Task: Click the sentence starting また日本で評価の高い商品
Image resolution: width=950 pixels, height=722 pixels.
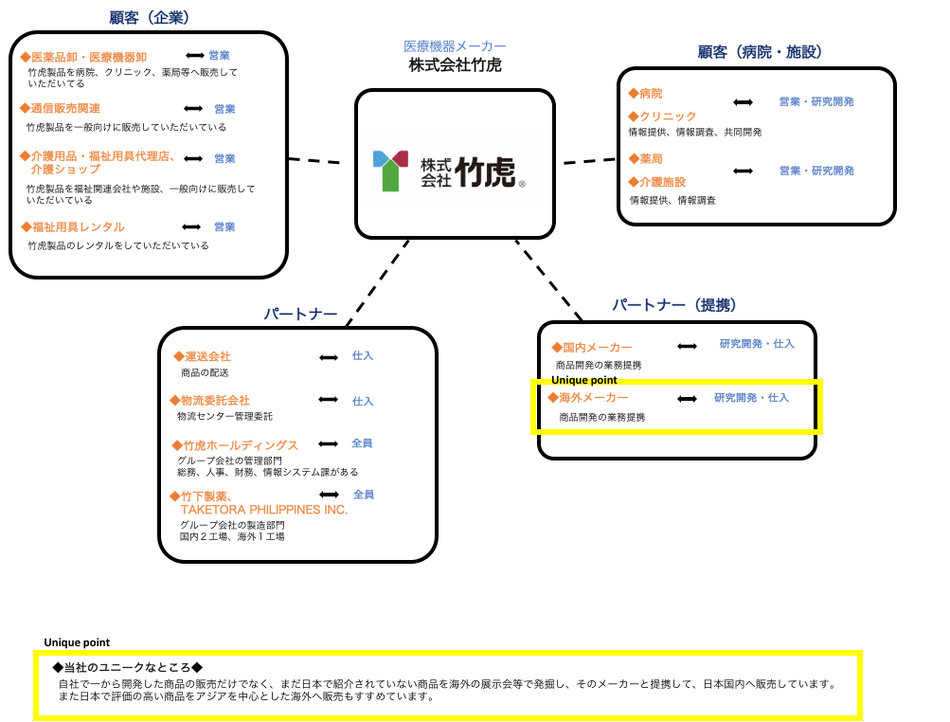Action: pyautogui.click(x=246, y=697)
